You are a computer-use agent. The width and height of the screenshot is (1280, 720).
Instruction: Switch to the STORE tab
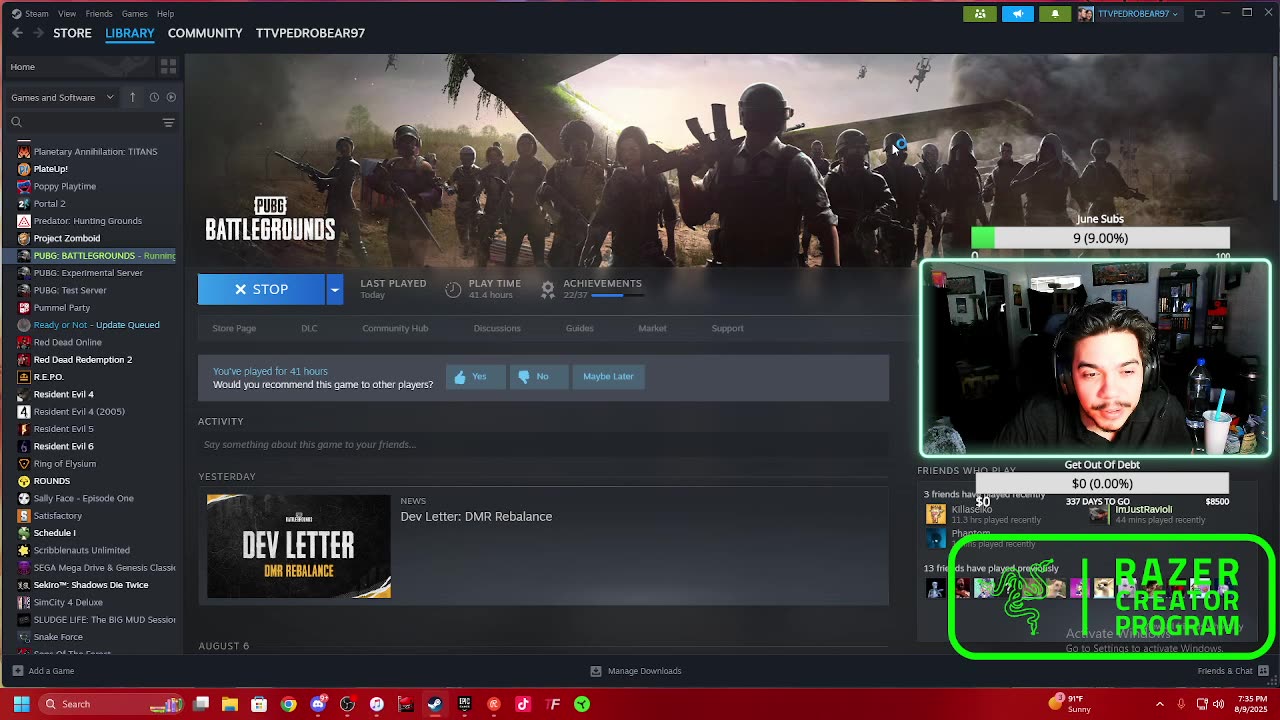pyautogui.click(x=72, y=33)
